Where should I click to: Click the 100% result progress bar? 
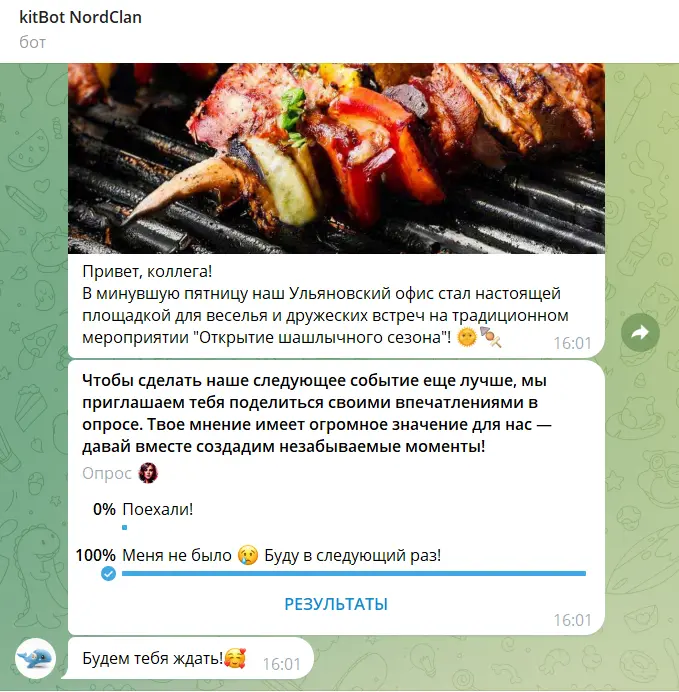pyautogui.click(x=354, y=573)
